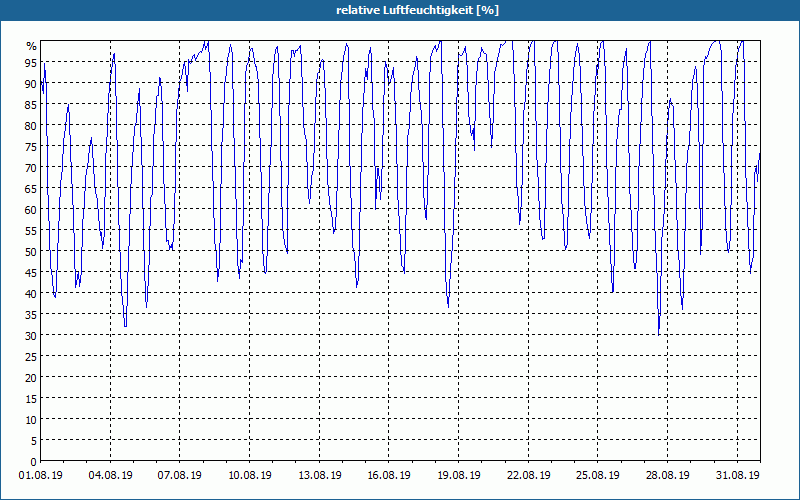
Task: Click the y-axis label 25
Action: coord(31,357)
